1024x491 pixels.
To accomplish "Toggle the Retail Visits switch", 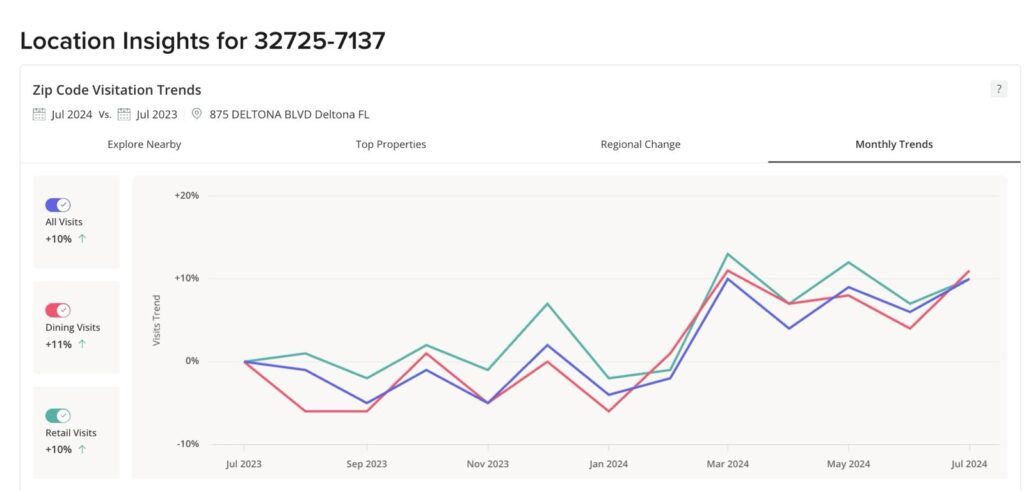I will pyautogui.click(x=58, y=416).
